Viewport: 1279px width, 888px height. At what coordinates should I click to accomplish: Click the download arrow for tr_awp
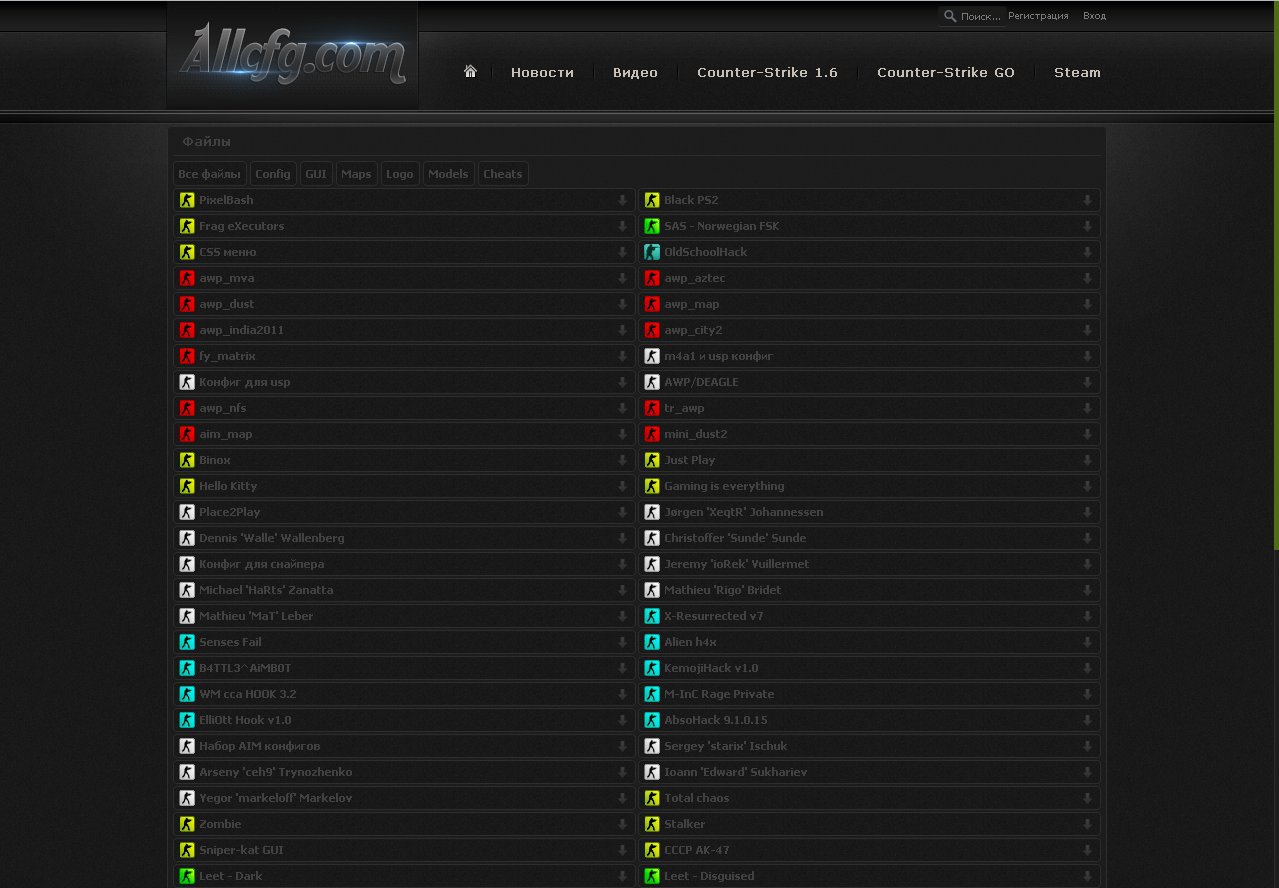[1087, 408]
